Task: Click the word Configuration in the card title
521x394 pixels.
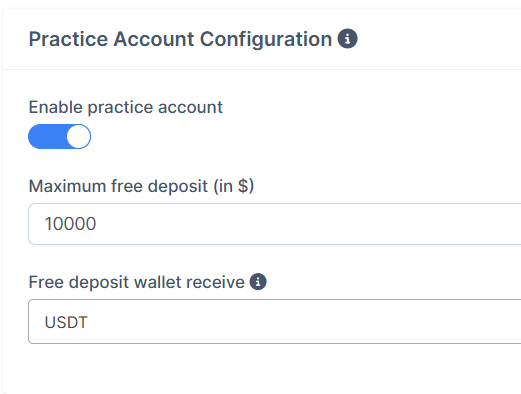Action: 266,39
